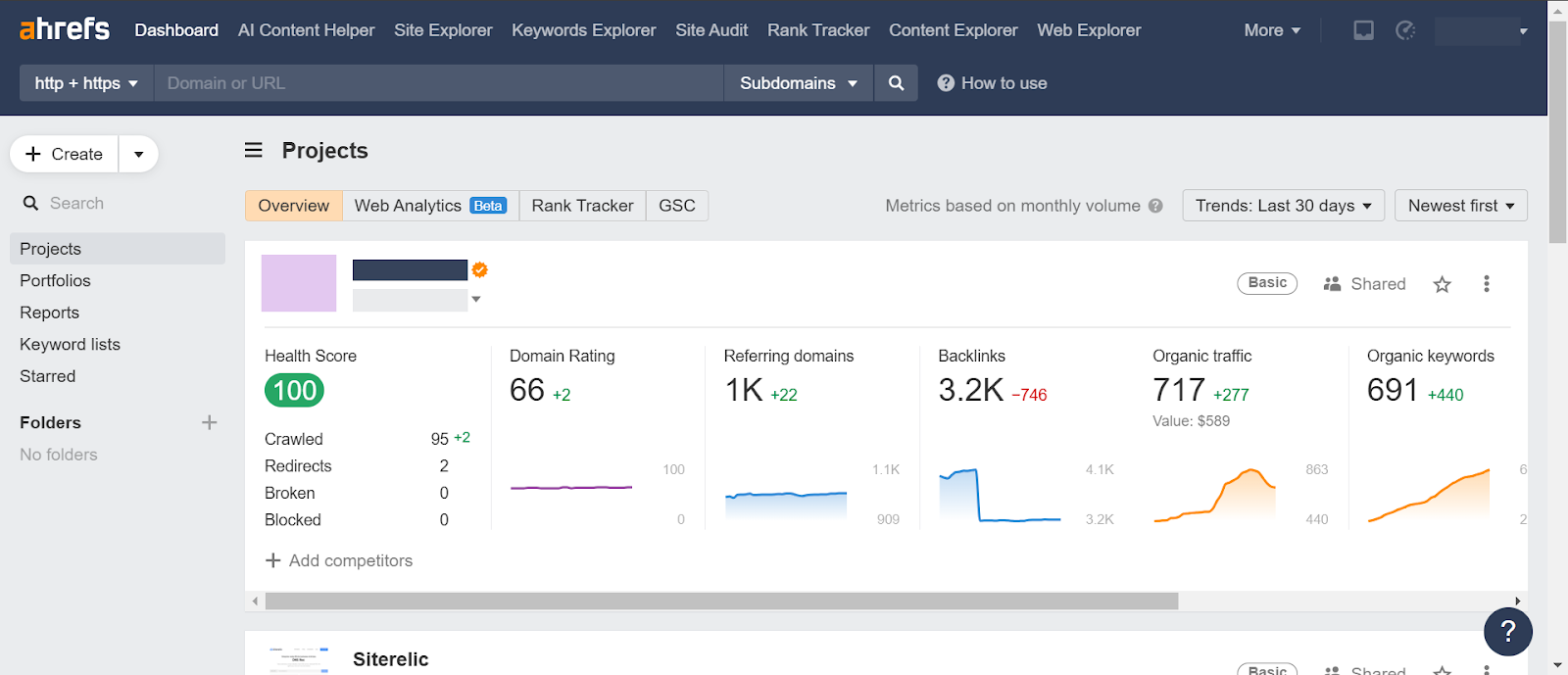Open Keyword lists in sidebar

coord(70,344)
